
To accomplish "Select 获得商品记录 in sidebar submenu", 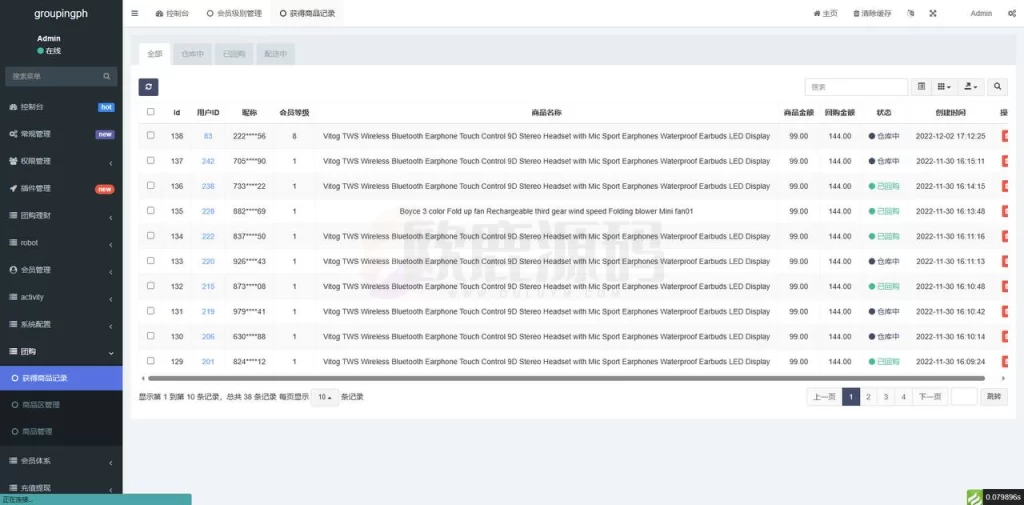I will click(61, 378).
